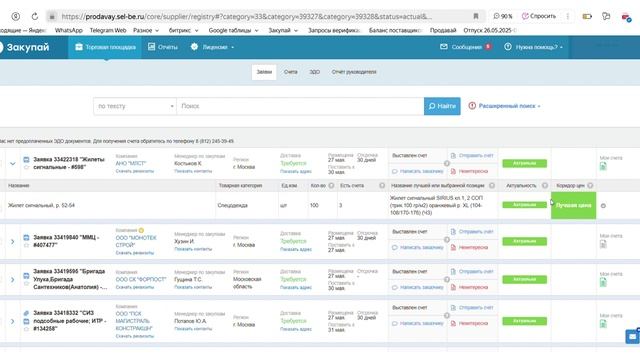Click the info icon next to Коридор цен
Viewport: 640px width, 360px height.
click(590, 186)
